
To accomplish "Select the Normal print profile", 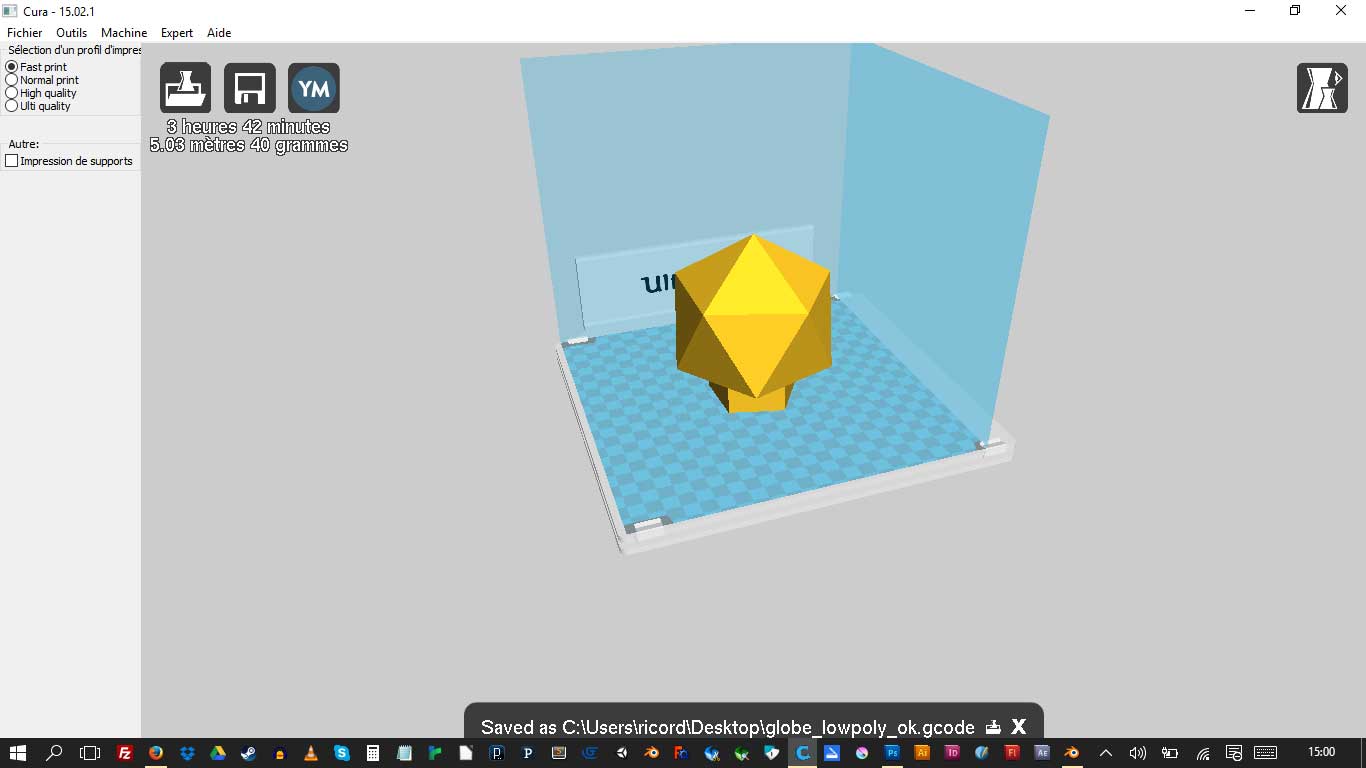I will 12,80.
